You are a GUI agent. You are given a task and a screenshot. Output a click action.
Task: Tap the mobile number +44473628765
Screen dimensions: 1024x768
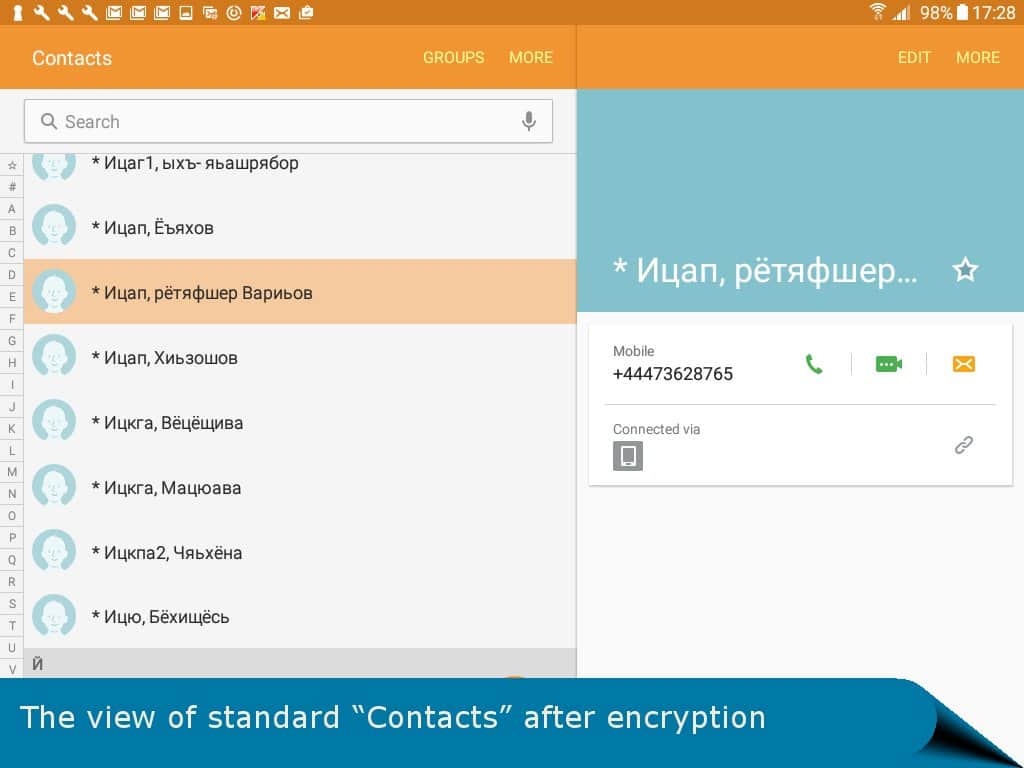(673, 374)
